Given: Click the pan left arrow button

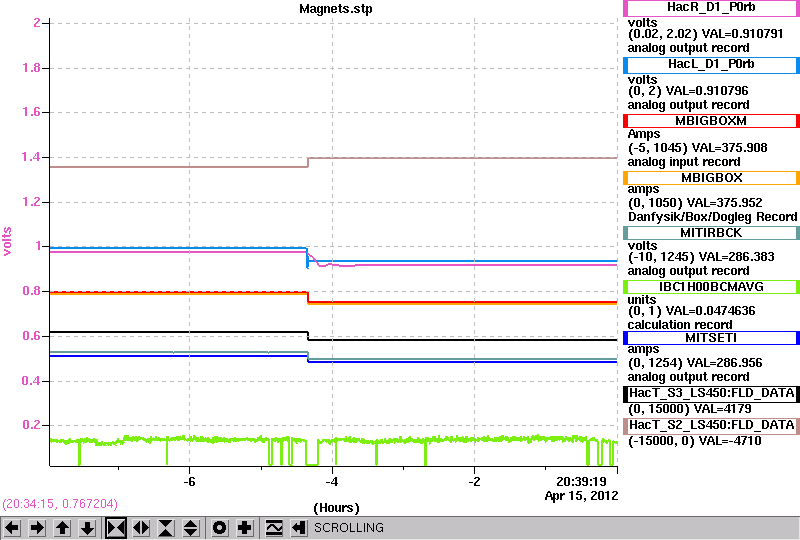Looking at the screenshot, I should pyautogui.click(x=13, y=528).
